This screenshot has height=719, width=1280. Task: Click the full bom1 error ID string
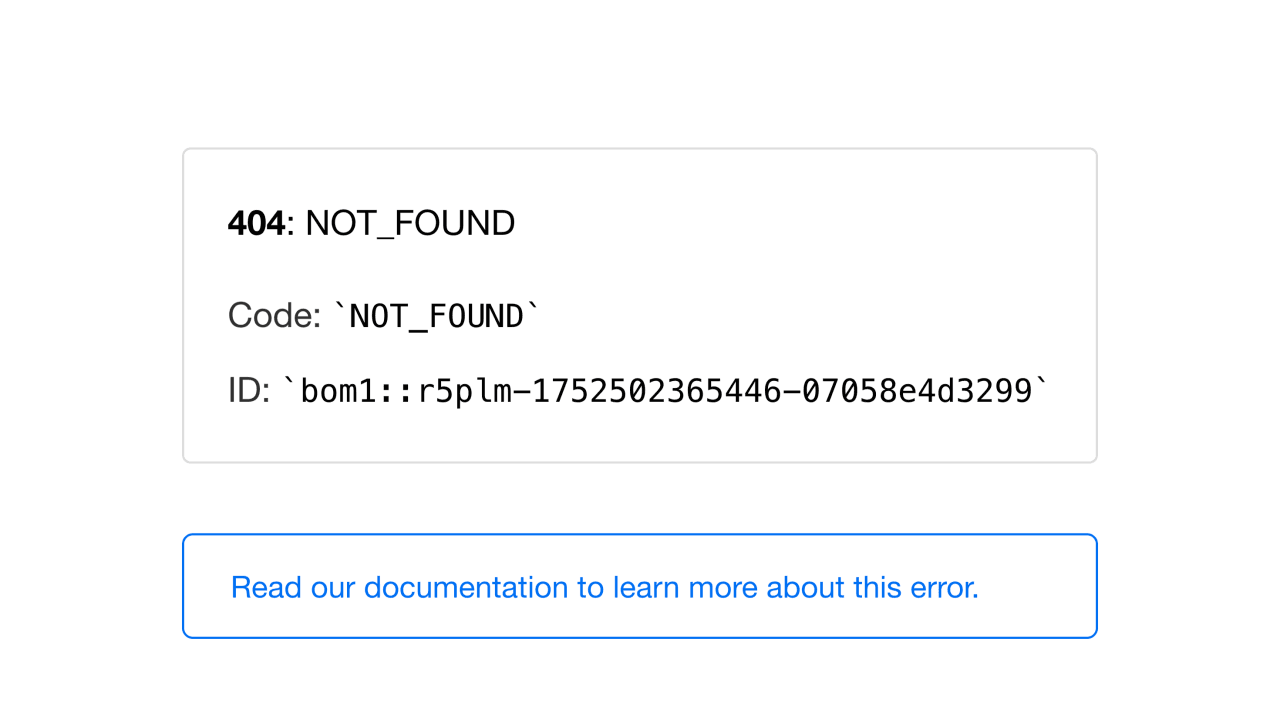pyautogui.click(x=666, y=391)
